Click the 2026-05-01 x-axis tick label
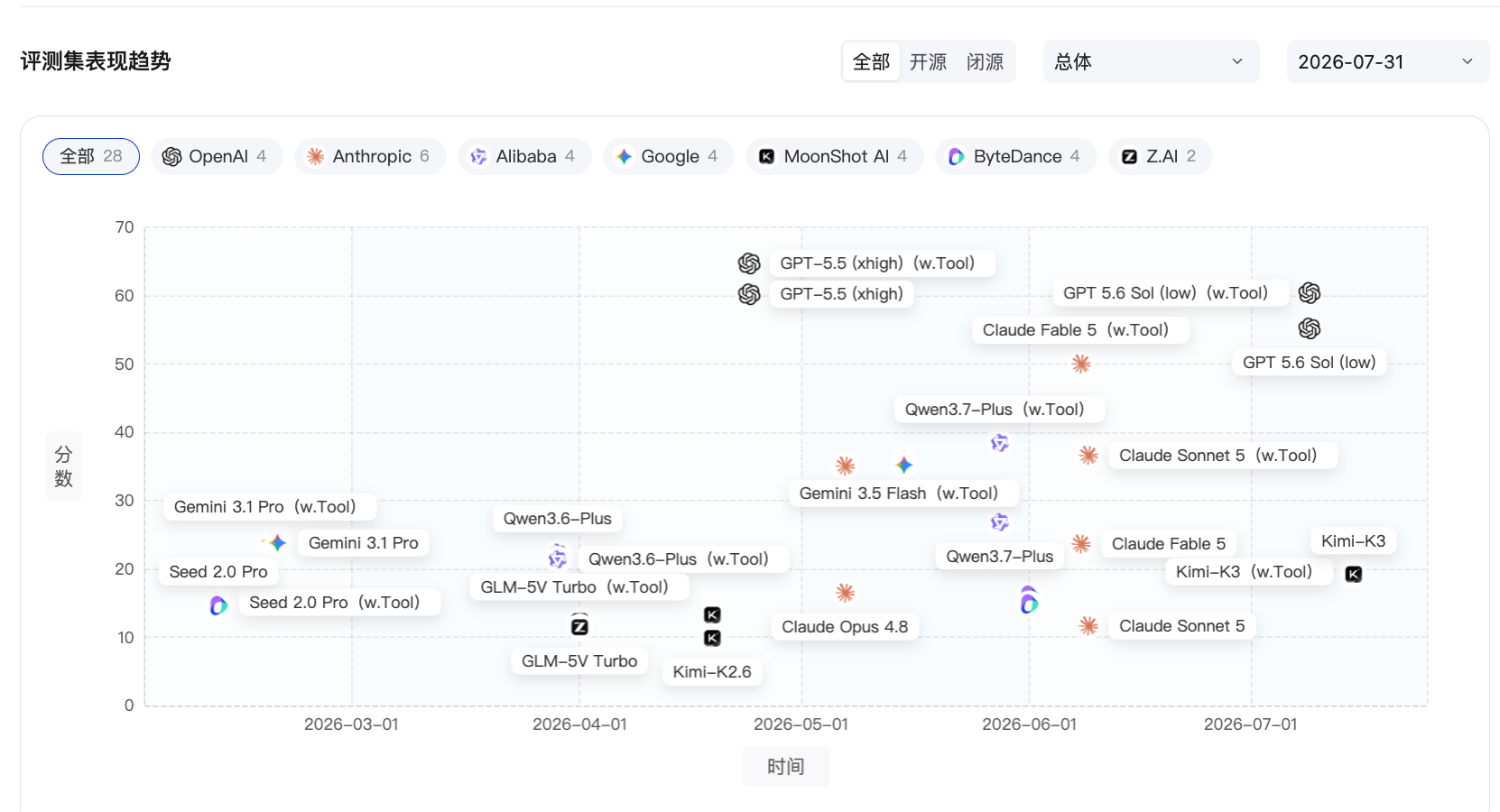1500x812 pixels. coord(801,724)
